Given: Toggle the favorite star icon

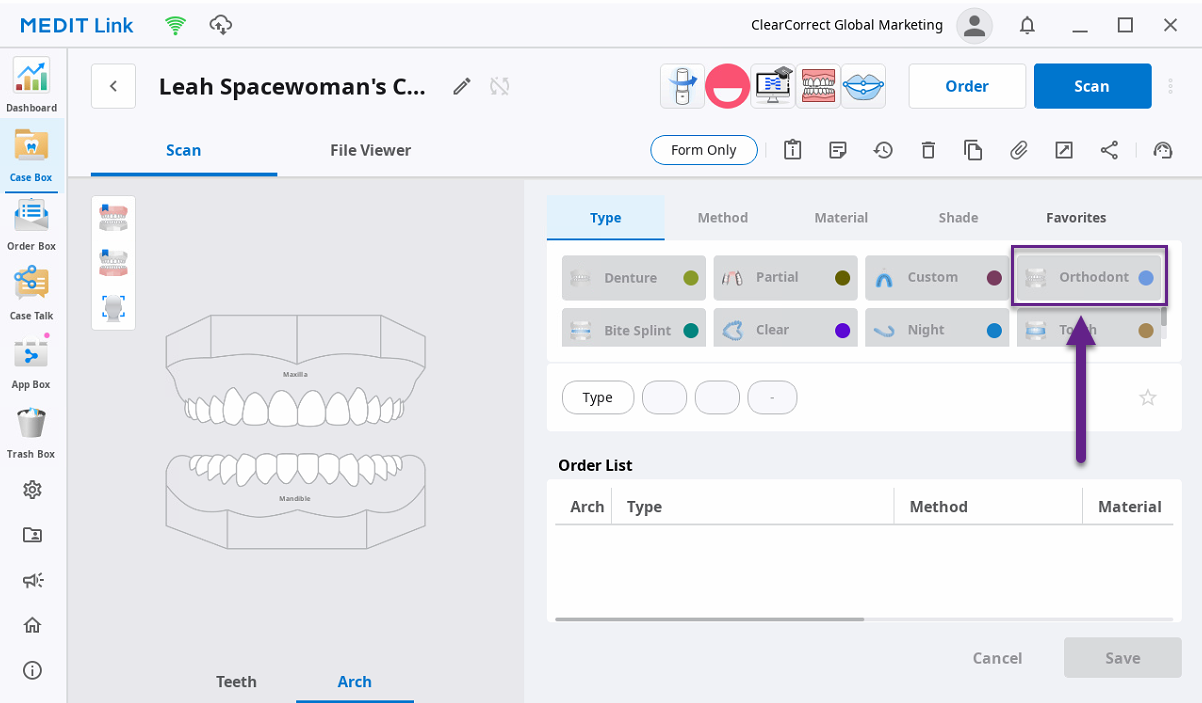Looking at the screenshot, I should 1148,397.
